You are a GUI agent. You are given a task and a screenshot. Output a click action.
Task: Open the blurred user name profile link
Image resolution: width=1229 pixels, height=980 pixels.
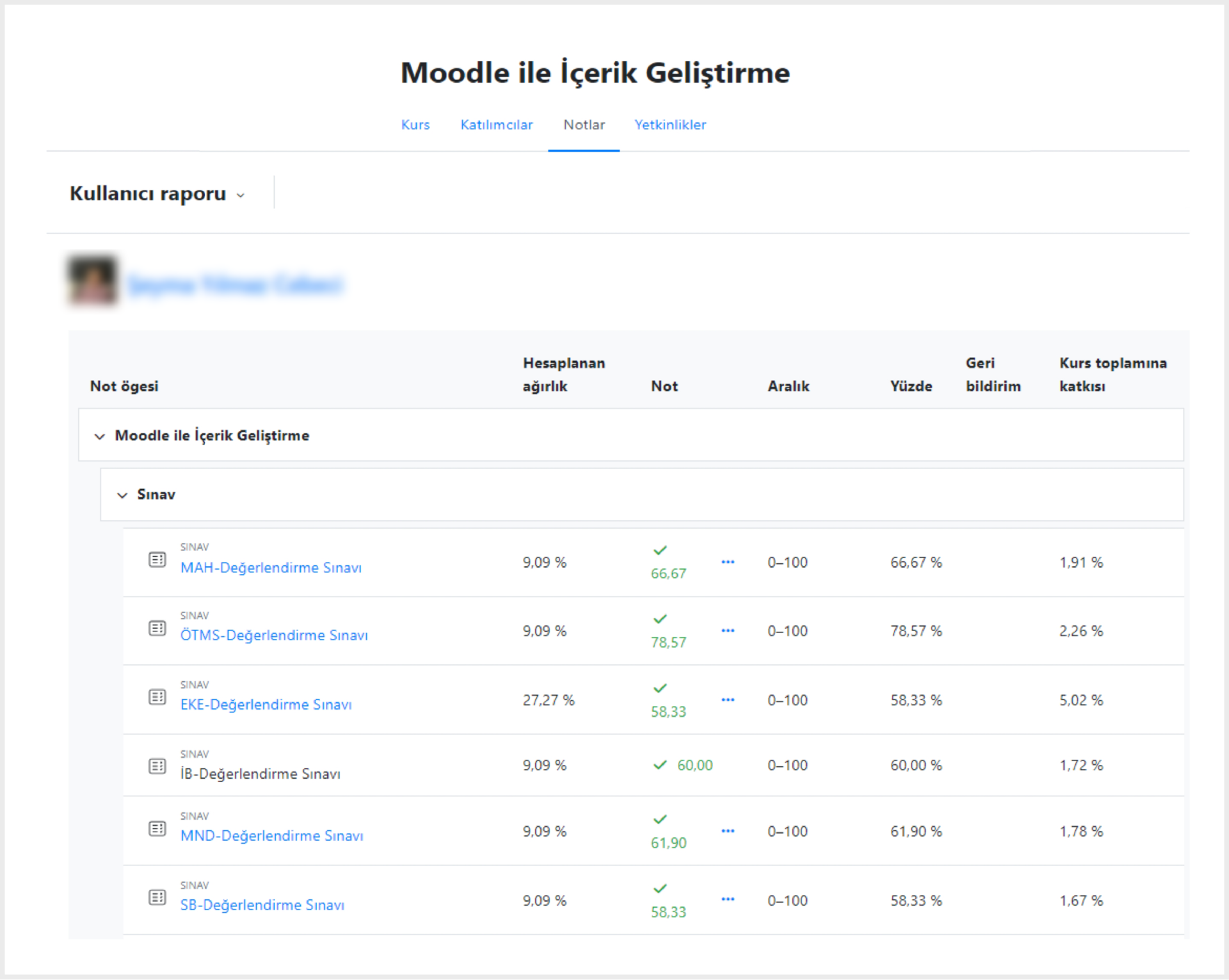235,284
